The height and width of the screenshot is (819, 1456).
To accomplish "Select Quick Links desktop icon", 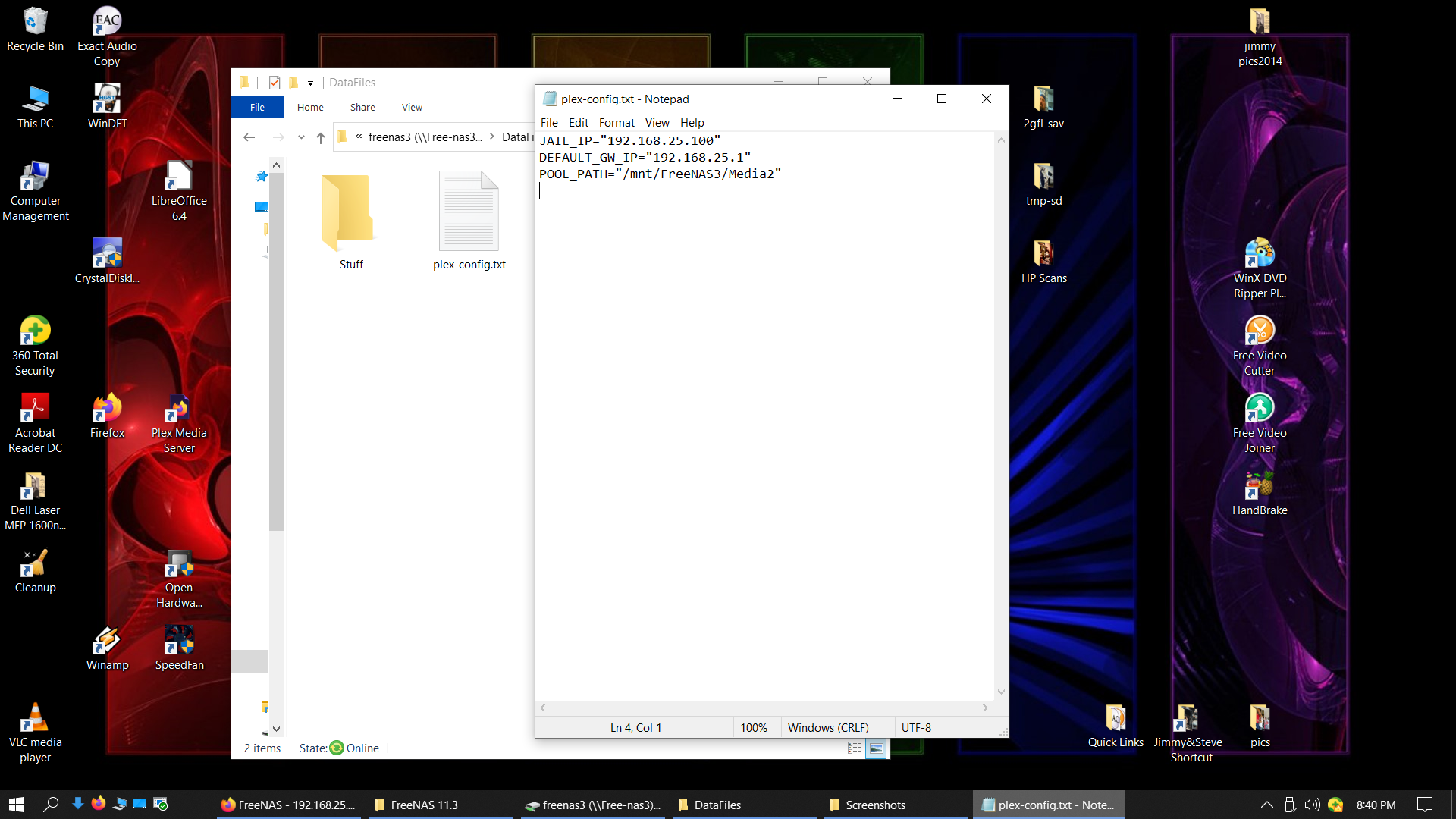I will [1116, 726].
